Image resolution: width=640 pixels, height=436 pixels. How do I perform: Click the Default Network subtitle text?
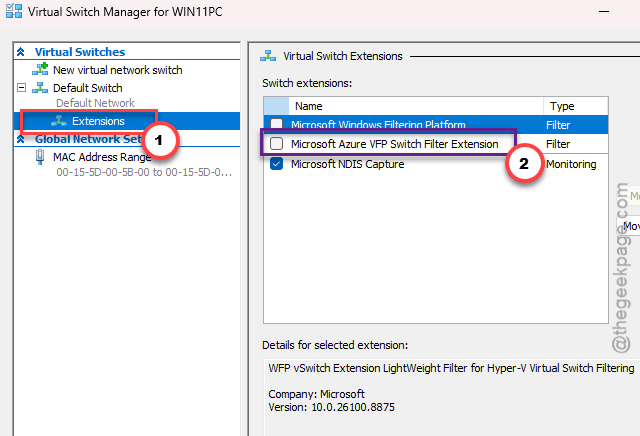96,103
